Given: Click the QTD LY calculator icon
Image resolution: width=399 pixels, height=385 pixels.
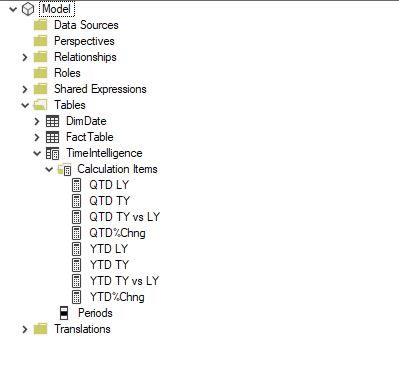Looking at the screenshot, I should point(76,185).
